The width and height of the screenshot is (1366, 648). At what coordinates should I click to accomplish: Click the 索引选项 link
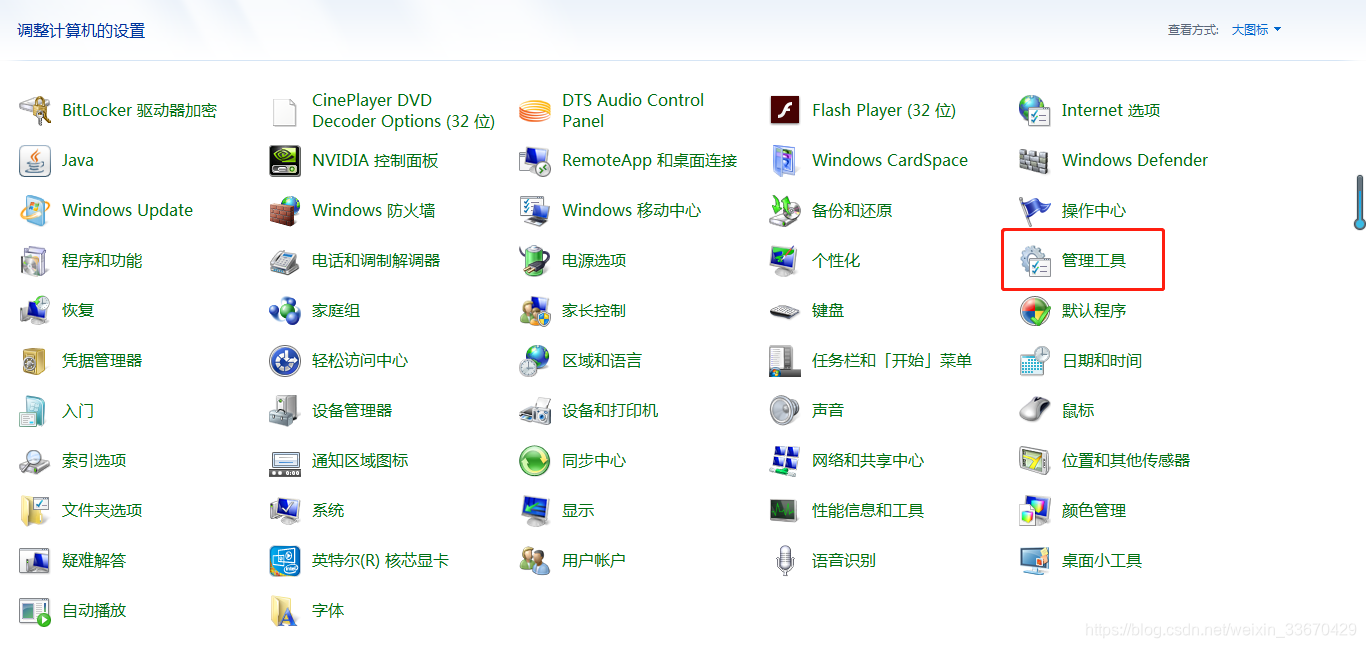tap(94, 460)
